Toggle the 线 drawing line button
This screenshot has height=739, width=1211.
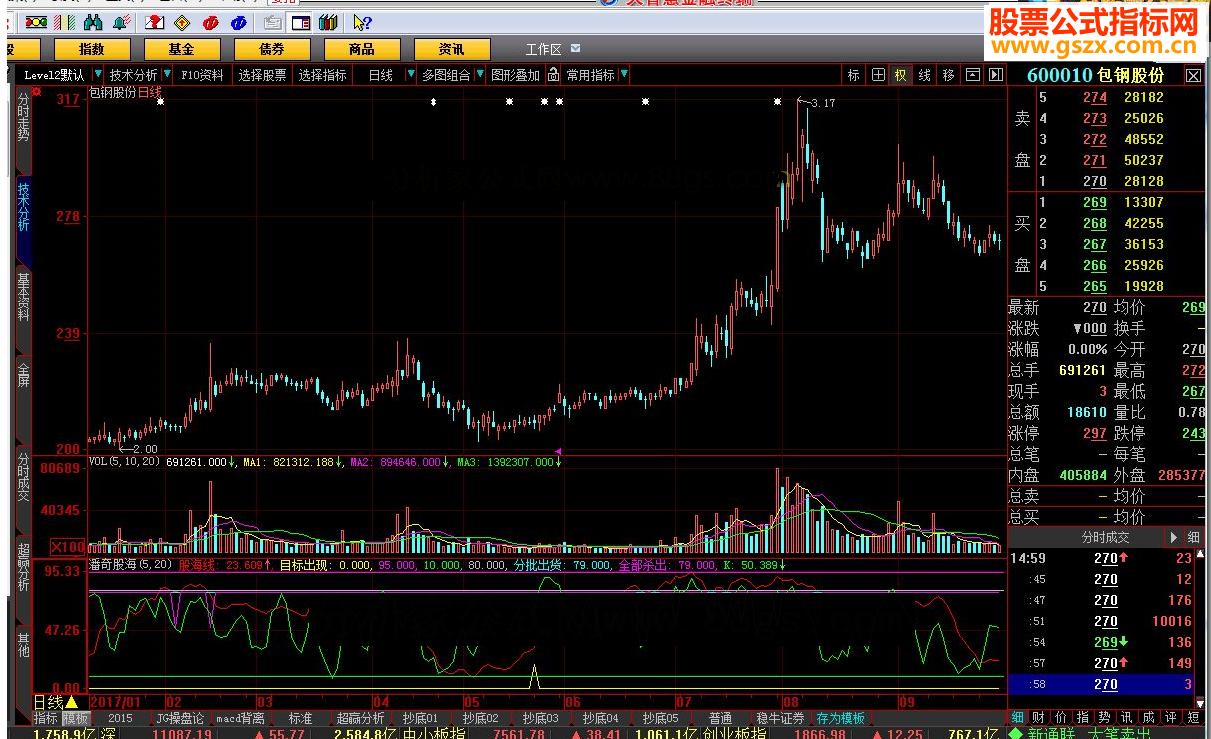[x=925, y=75]
